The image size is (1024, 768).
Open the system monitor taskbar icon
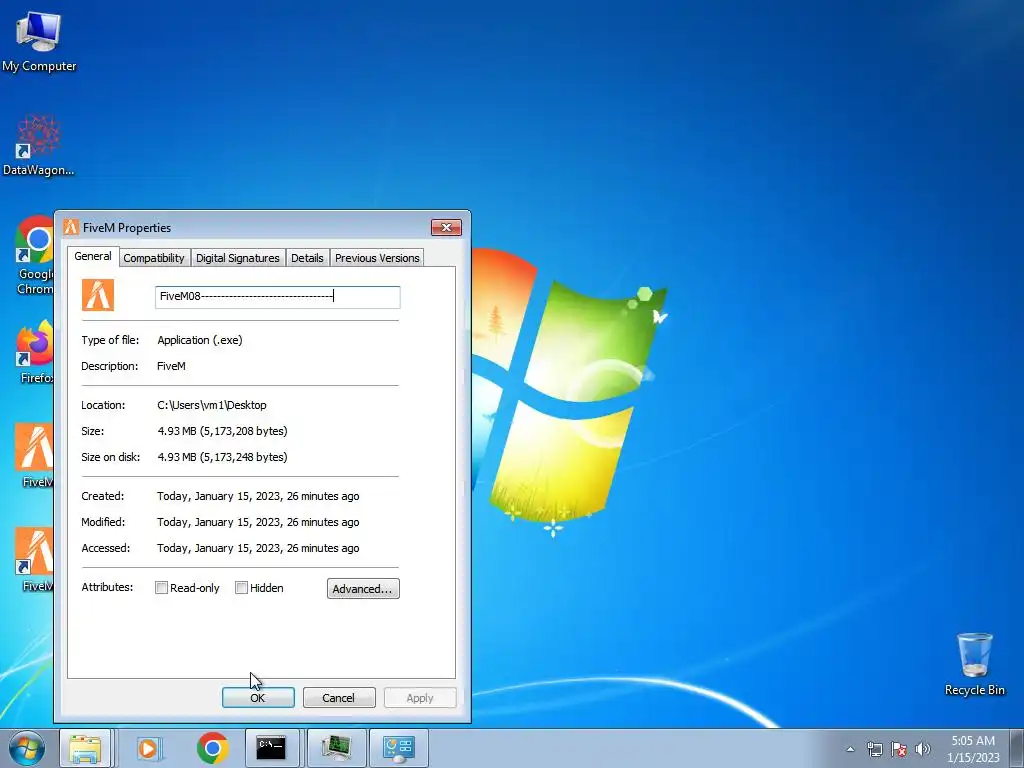click(x=336, y=748)
